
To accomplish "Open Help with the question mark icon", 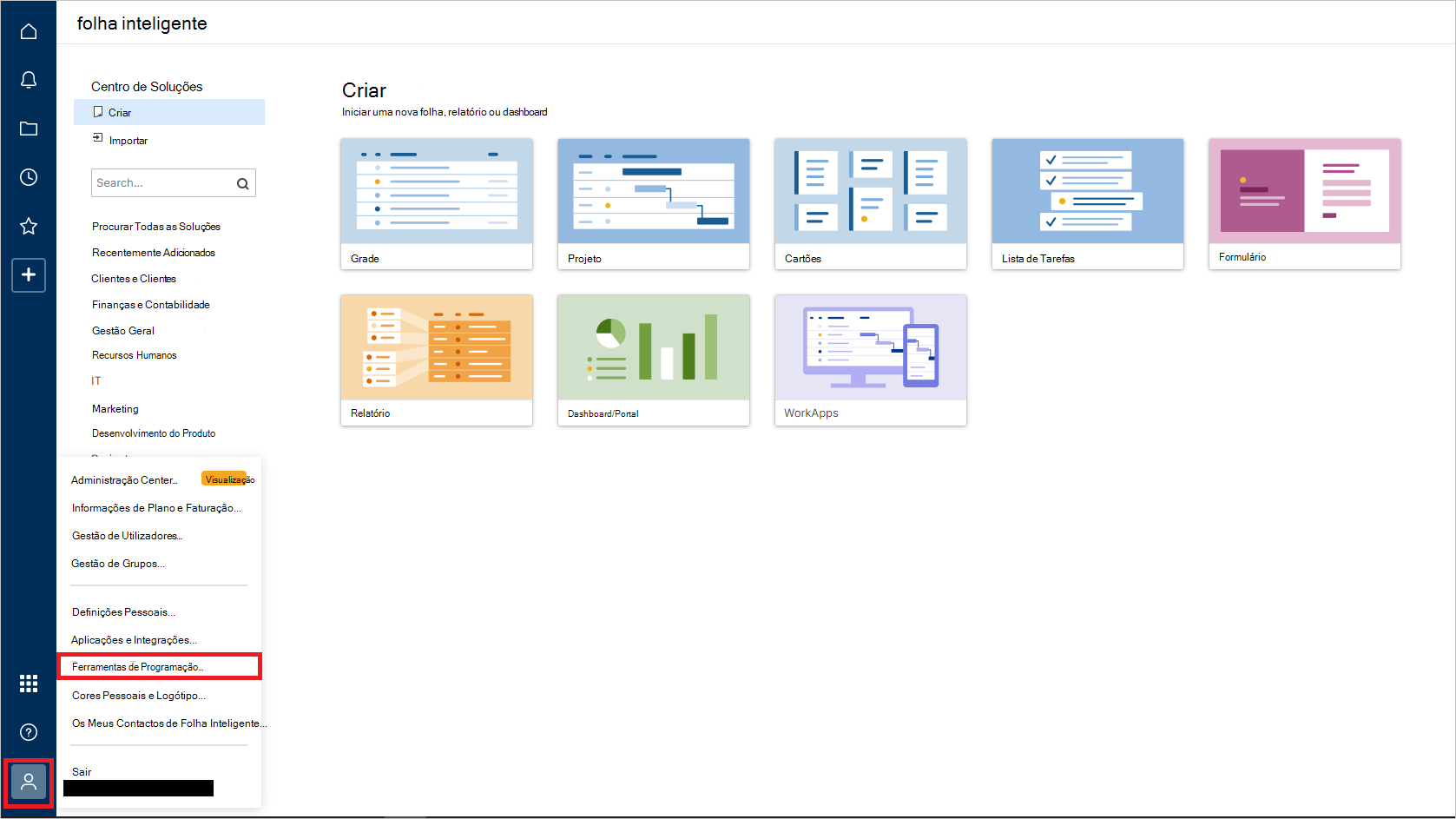I will (x=29, y=732).
